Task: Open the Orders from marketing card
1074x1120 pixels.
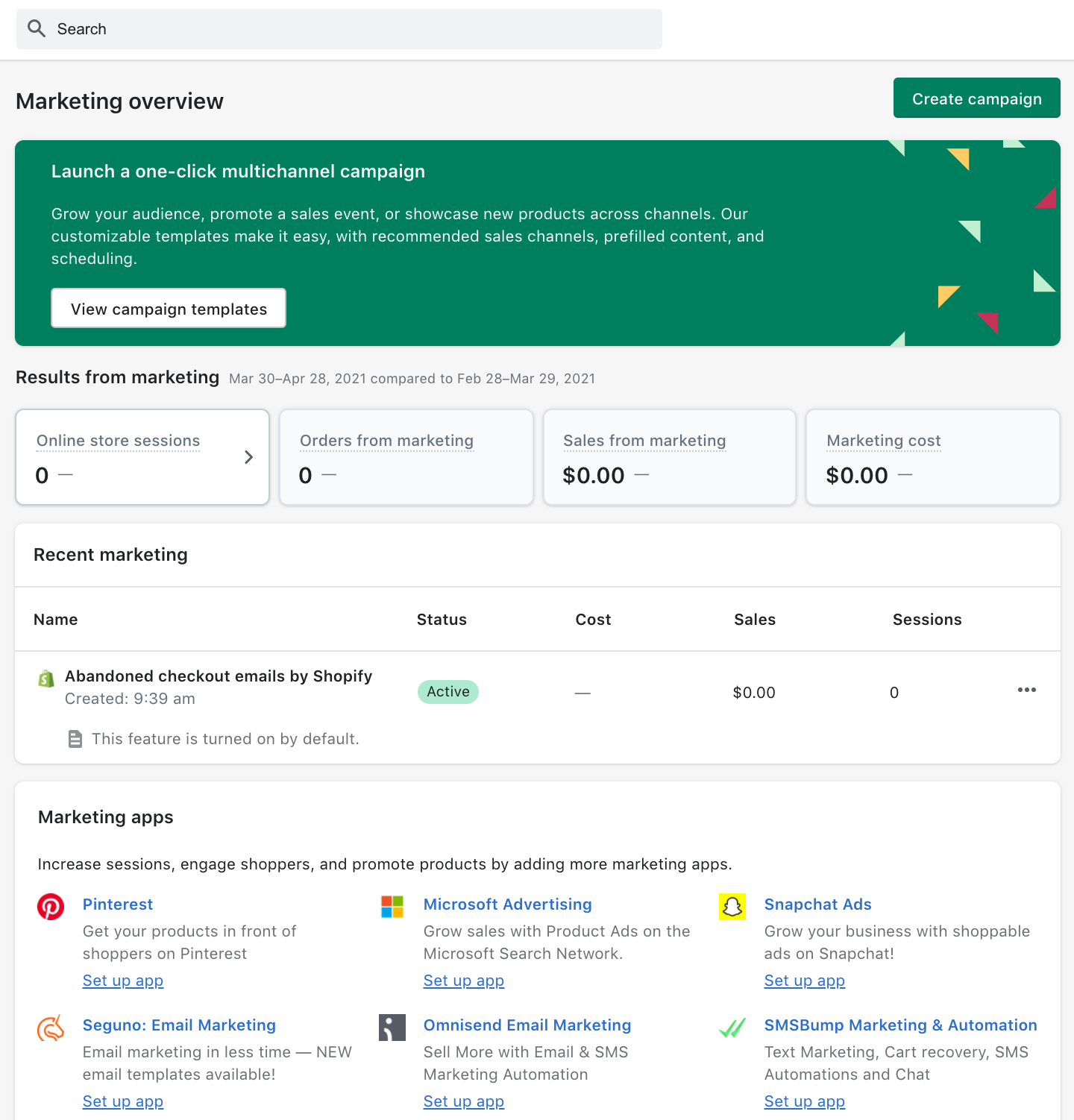Action: point(406,457)
